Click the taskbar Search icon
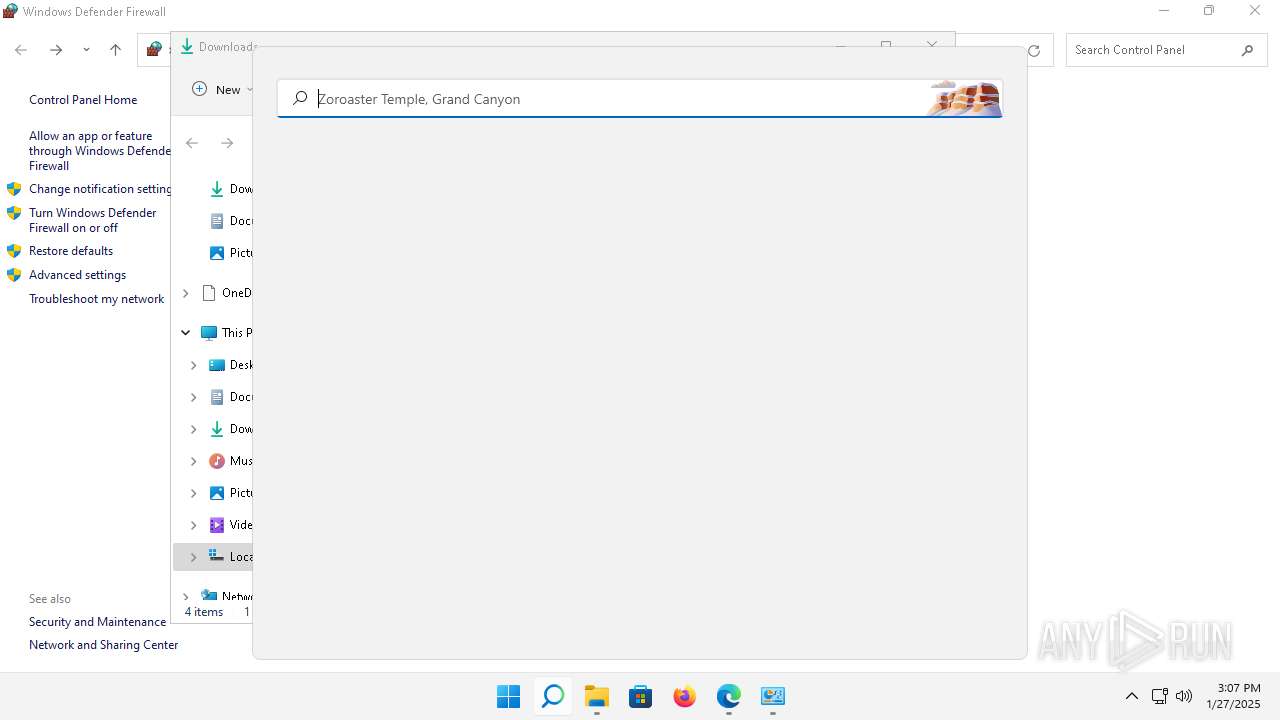Viewport: 1280px width, 720px height. point(552,696)
